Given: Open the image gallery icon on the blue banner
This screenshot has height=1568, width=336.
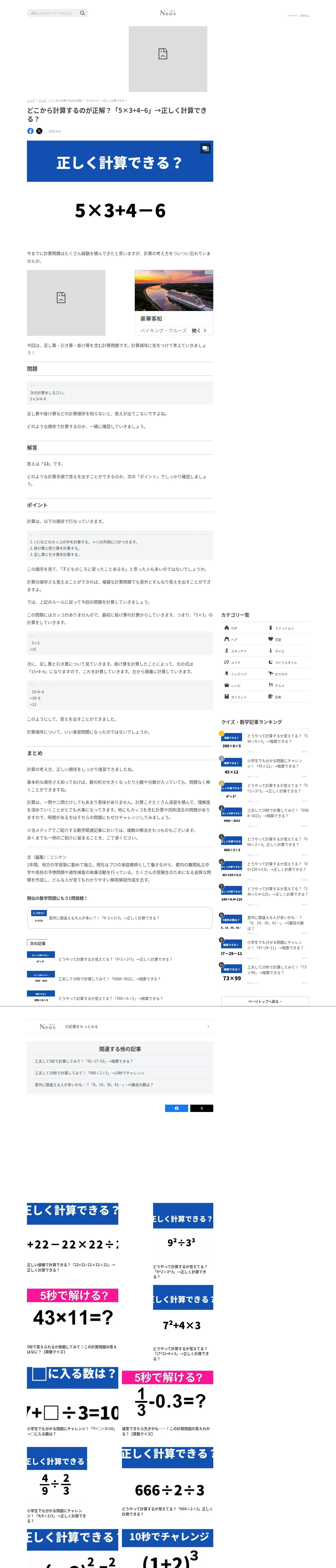Looking at the screenshot, I should pyautogui.click(x=205, y=148).
